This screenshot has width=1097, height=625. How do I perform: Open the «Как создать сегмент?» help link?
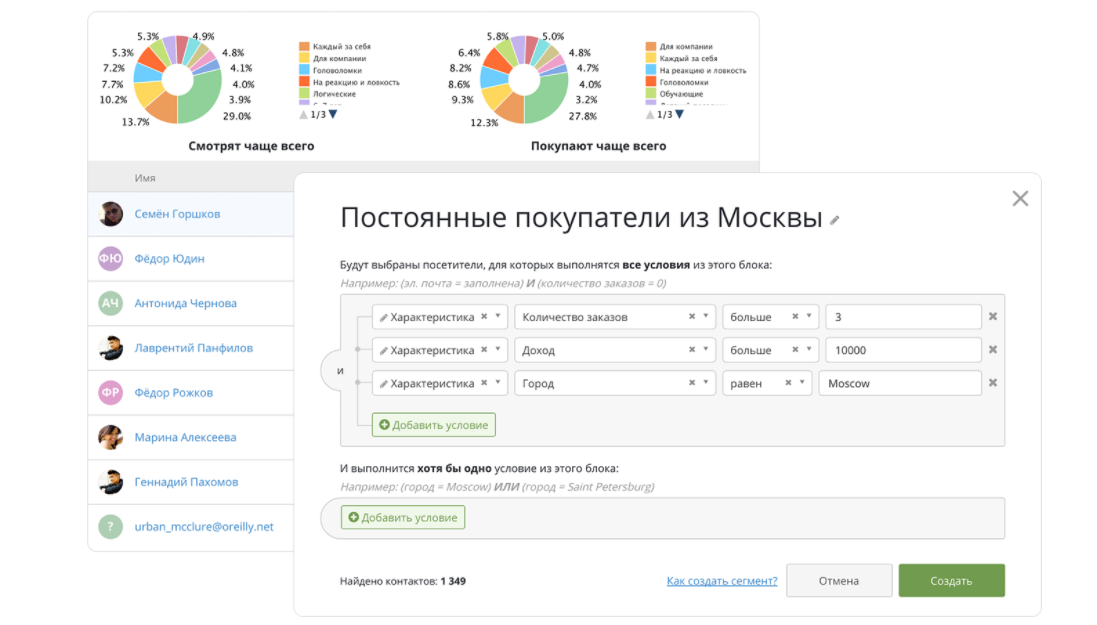(x=722, y=580)
